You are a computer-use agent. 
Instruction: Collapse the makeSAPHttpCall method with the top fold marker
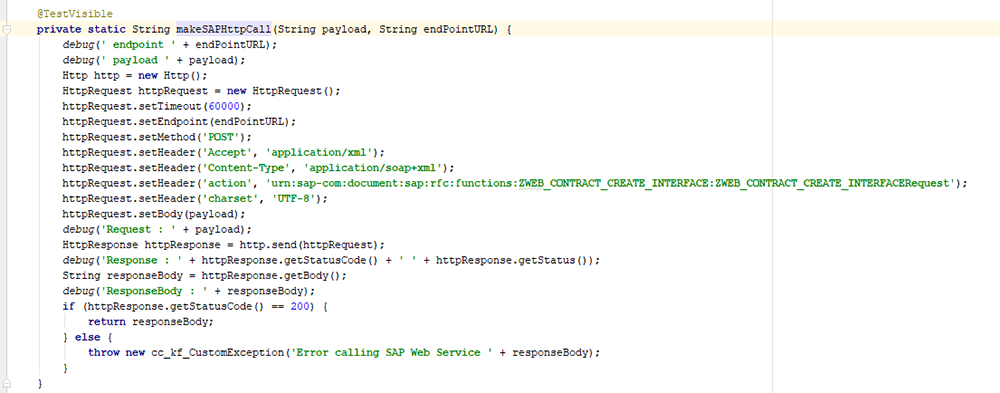pyautogui.click(x=7, y=29)
